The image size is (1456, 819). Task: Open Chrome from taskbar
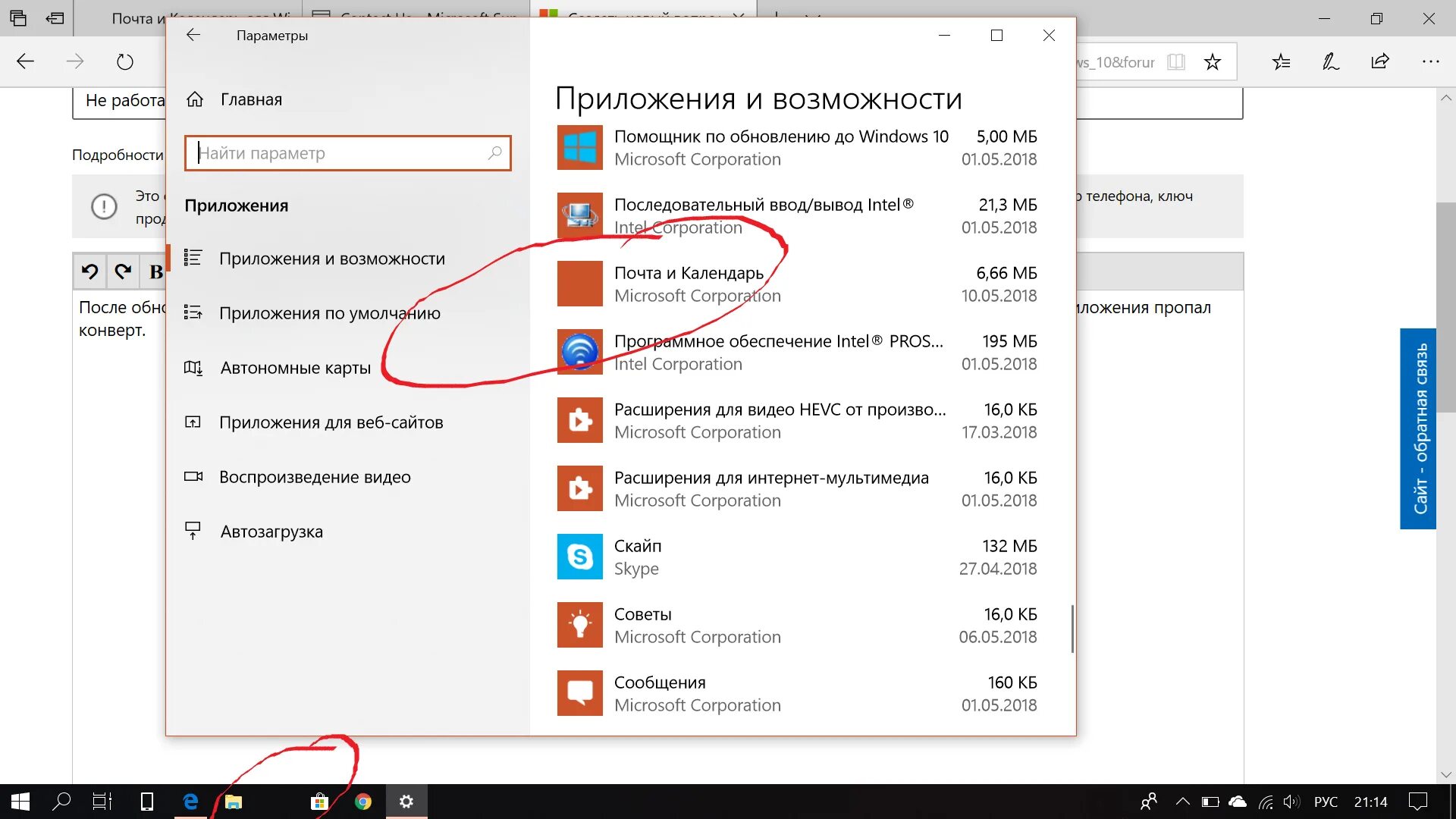(x=363, y=802)
